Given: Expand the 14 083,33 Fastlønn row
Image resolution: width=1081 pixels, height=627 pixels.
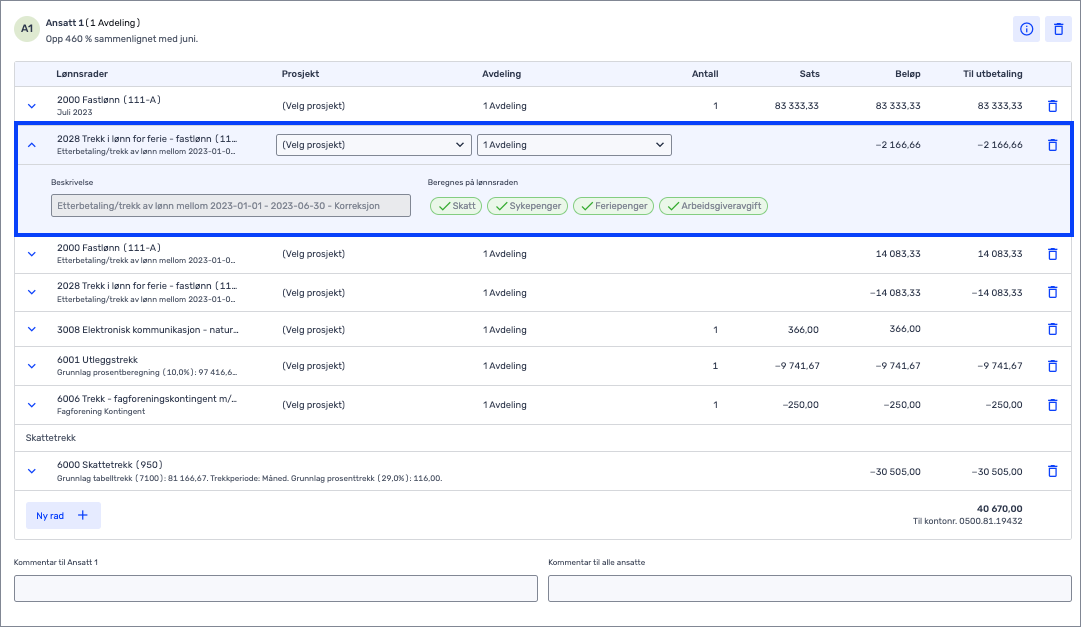Looking at the screenshot, I should [32, 254].
